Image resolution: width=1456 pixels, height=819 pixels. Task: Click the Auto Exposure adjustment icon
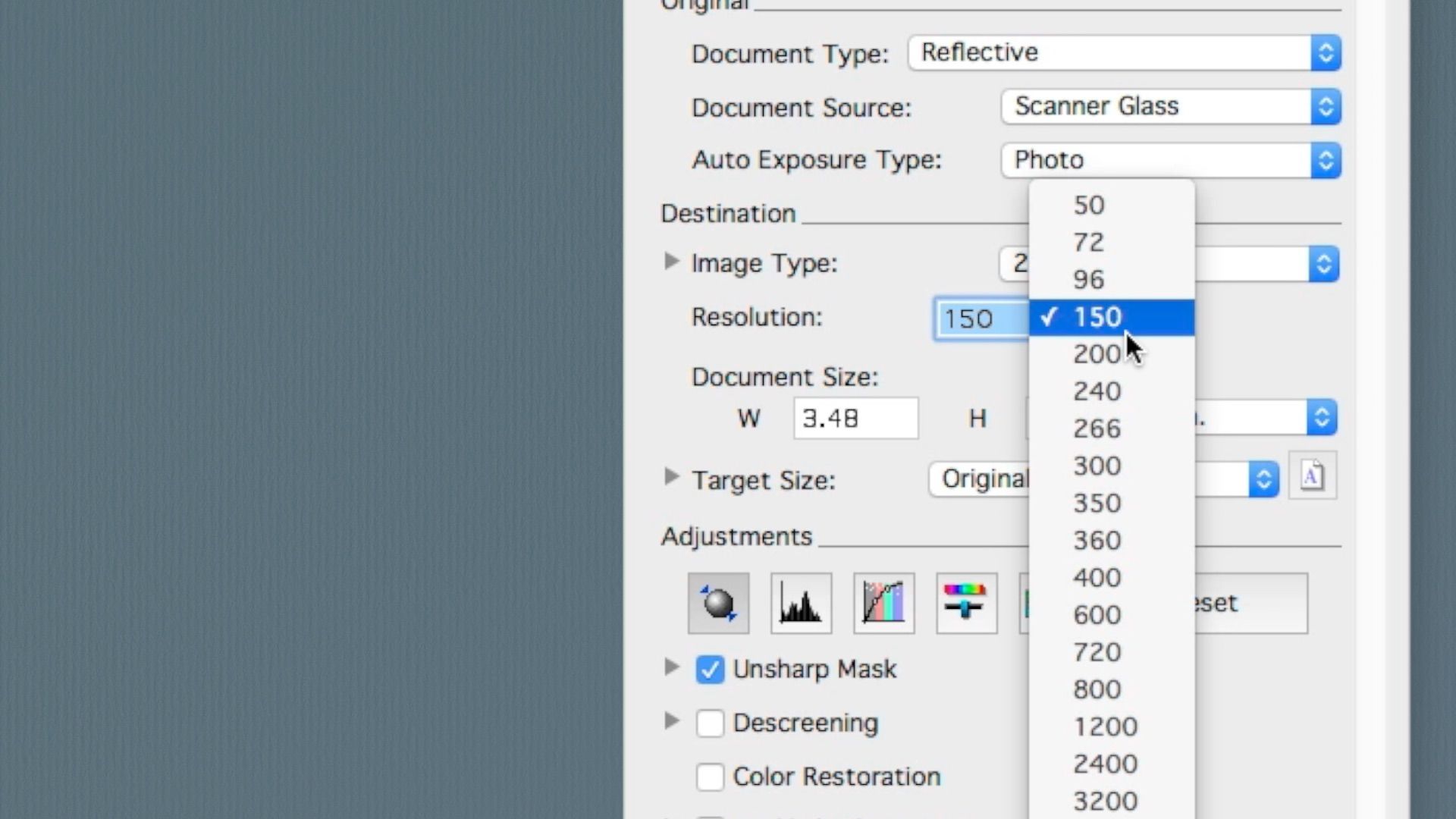(718, 604)
